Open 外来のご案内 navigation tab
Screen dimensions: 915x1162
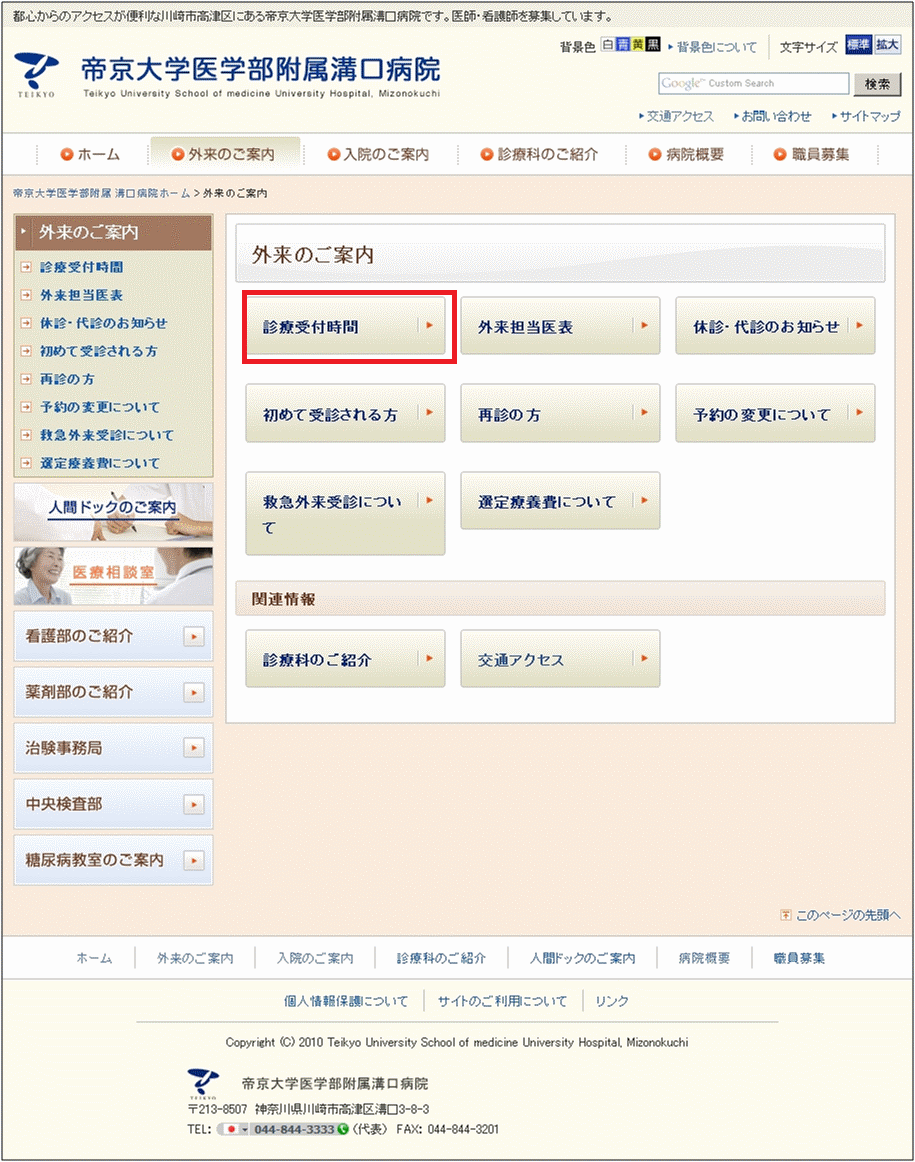[225, 153]
